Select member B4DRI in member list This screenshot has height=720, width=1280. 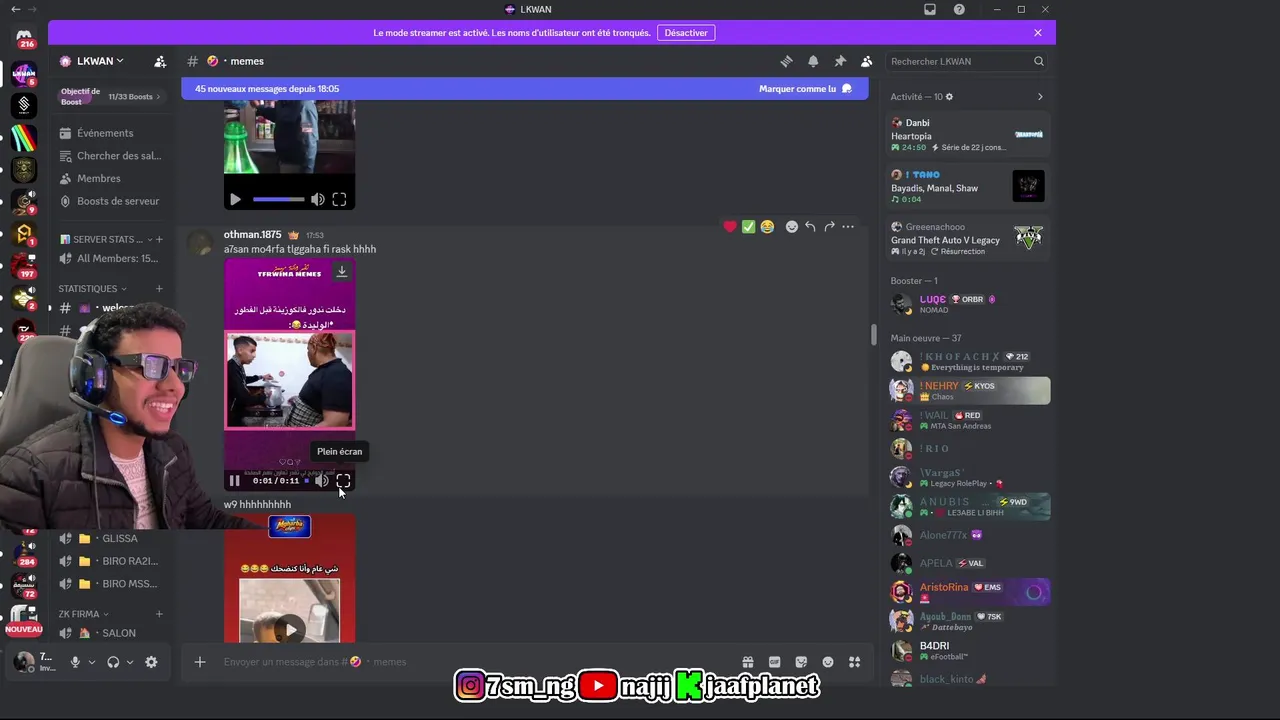pos(968,651)
